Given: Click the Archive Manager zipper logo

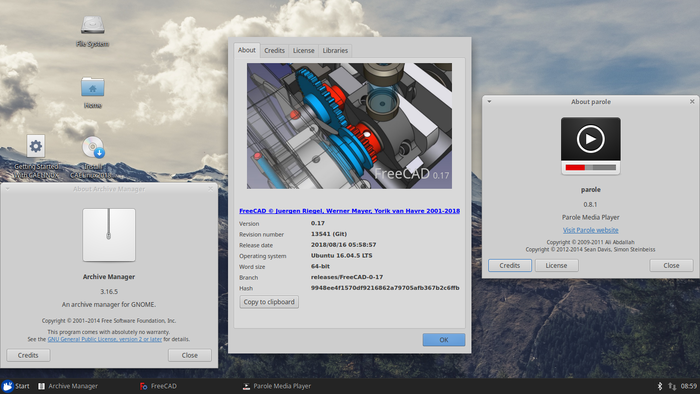Looking at the screenshot, I should click(x=109, y=235).
